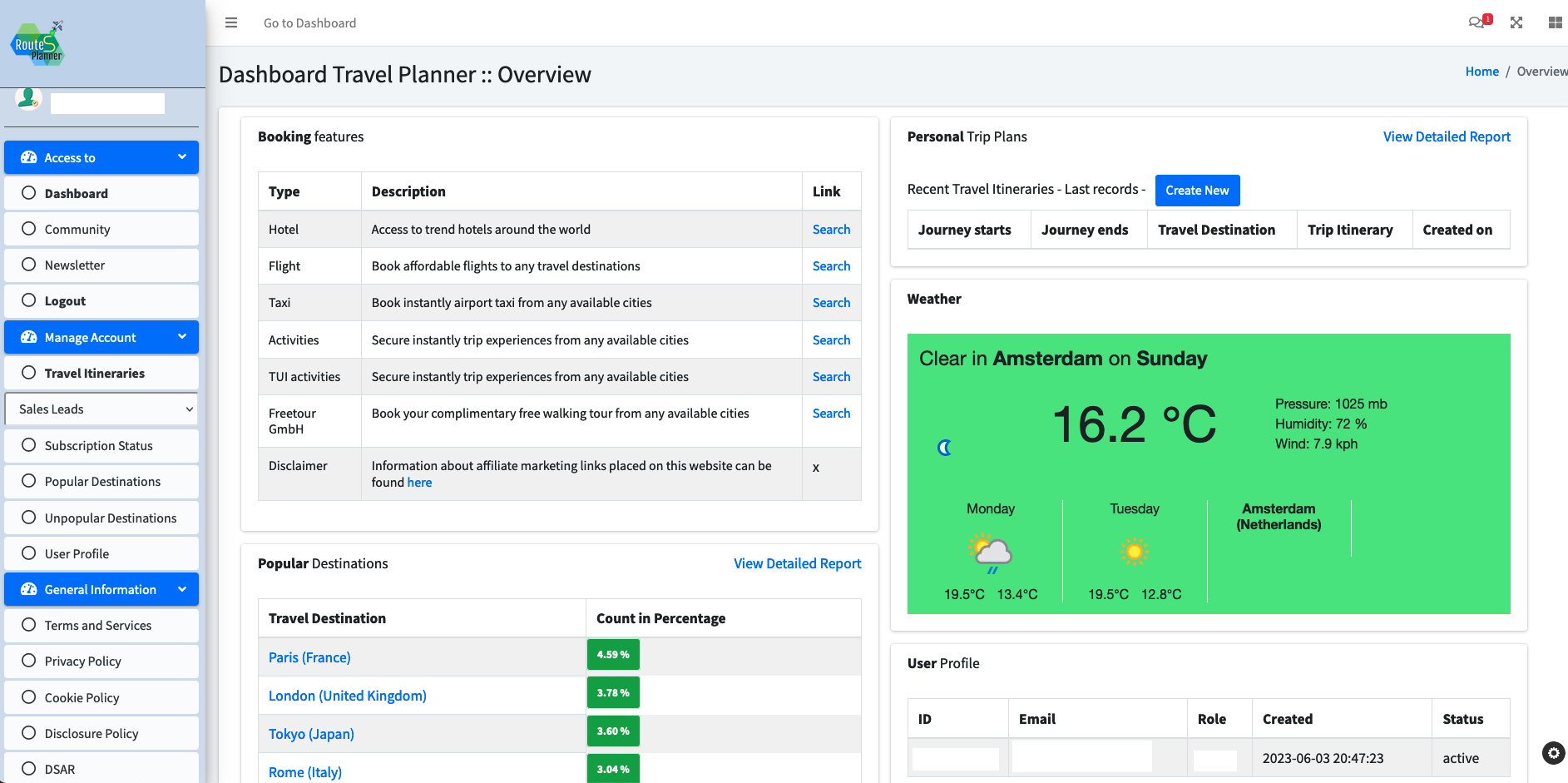Image resolution: width=1568 pixels, height=783 pixels.
Task: Click the Go to Dashboard link
Action: (x=309, y=23)
